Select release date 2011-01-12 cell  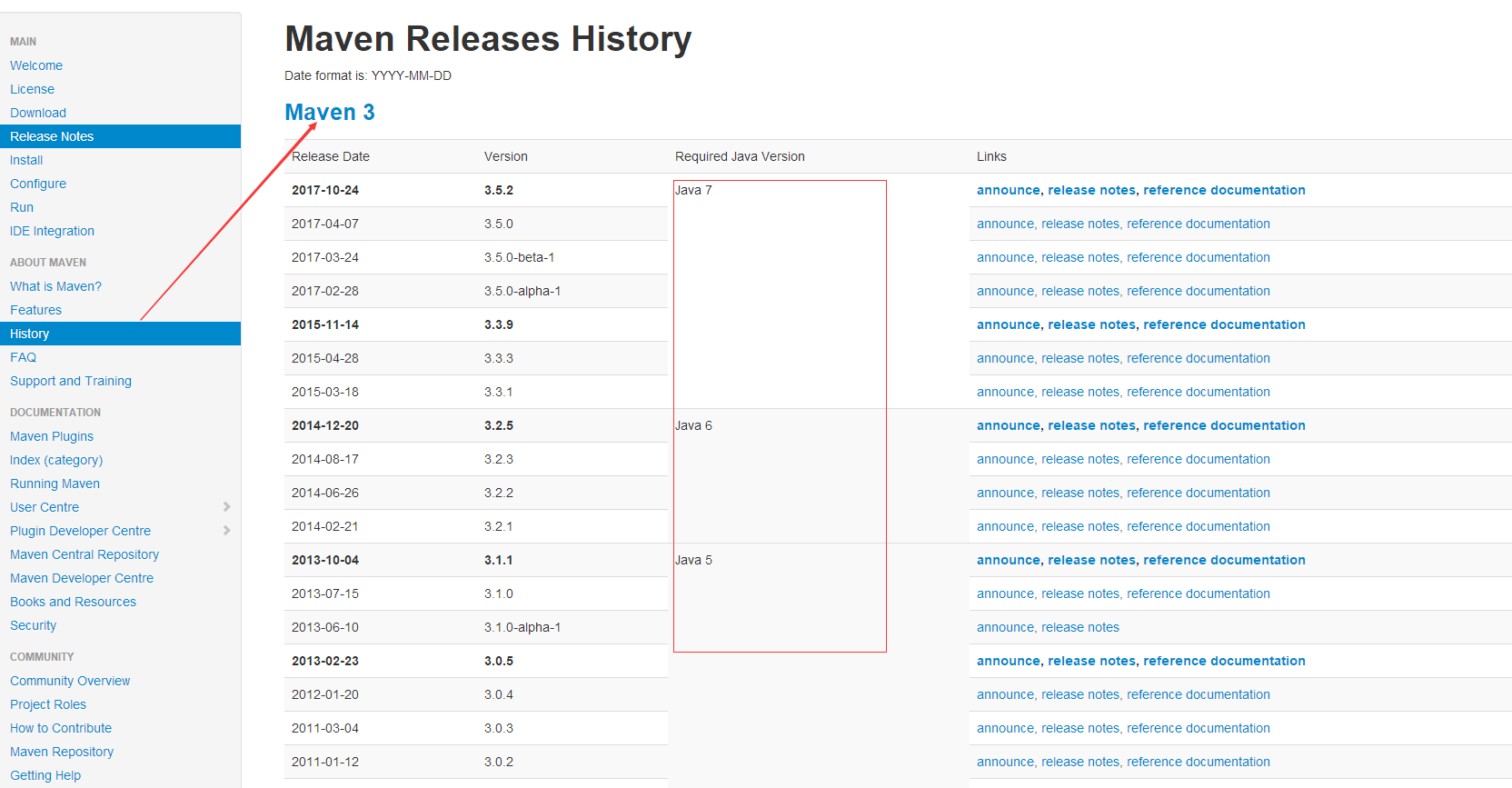coord(381,762)
